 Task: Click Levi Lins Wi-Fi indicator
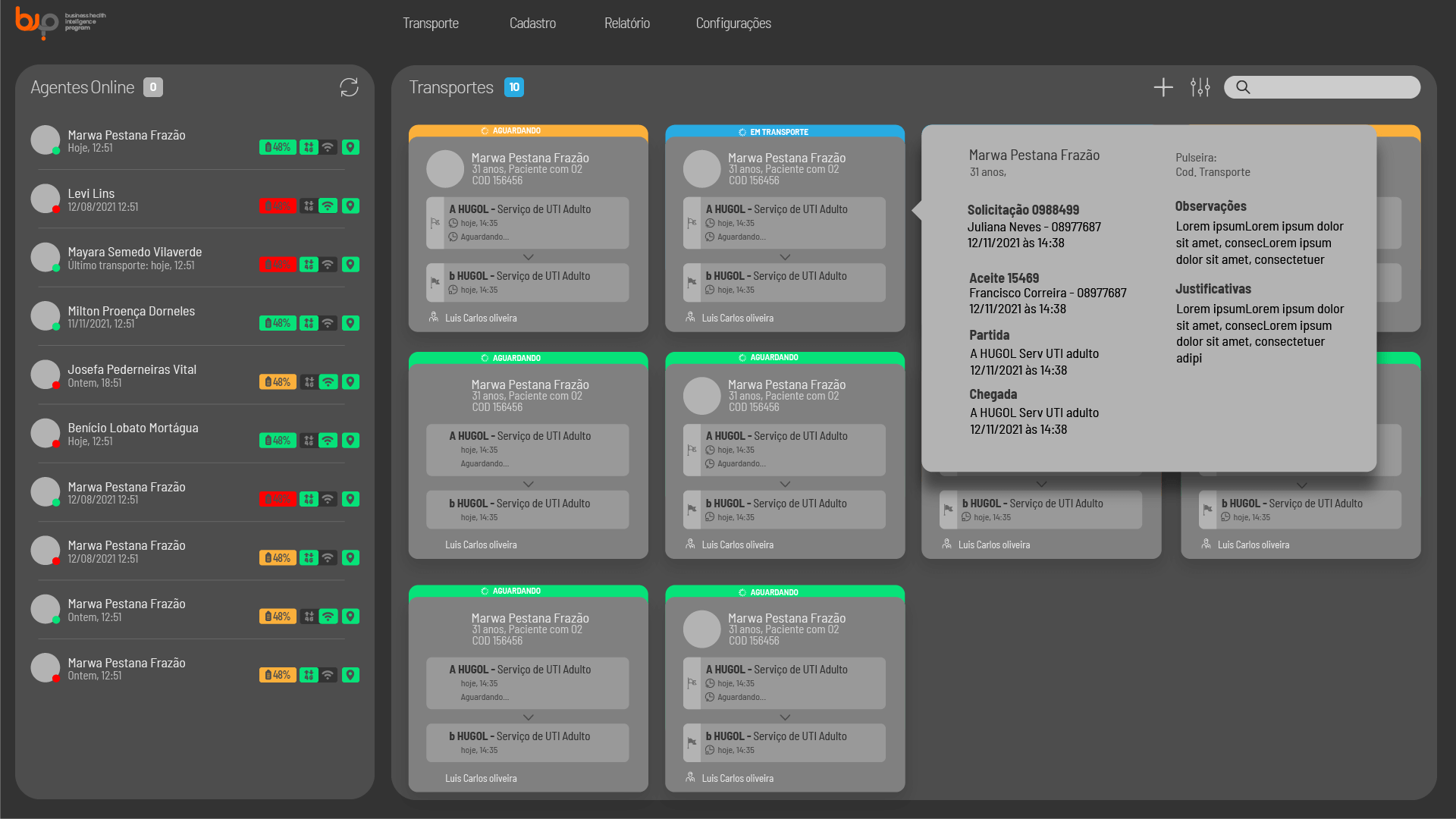coord(328,206)
